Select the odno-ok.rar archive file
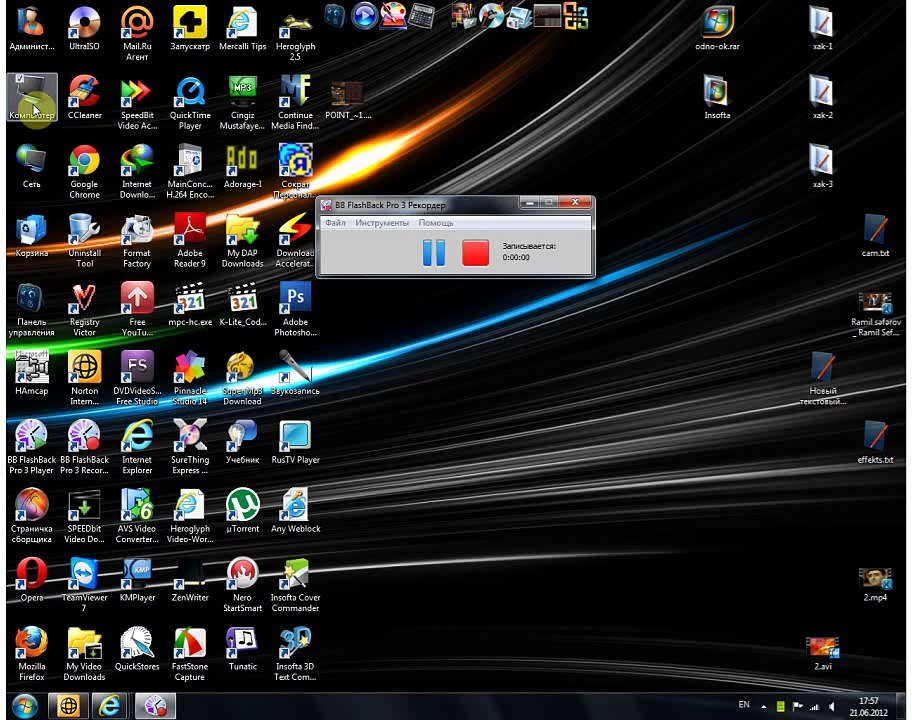Image resolution: width=912 pixels, height=720 pixels. pos(717,29)
